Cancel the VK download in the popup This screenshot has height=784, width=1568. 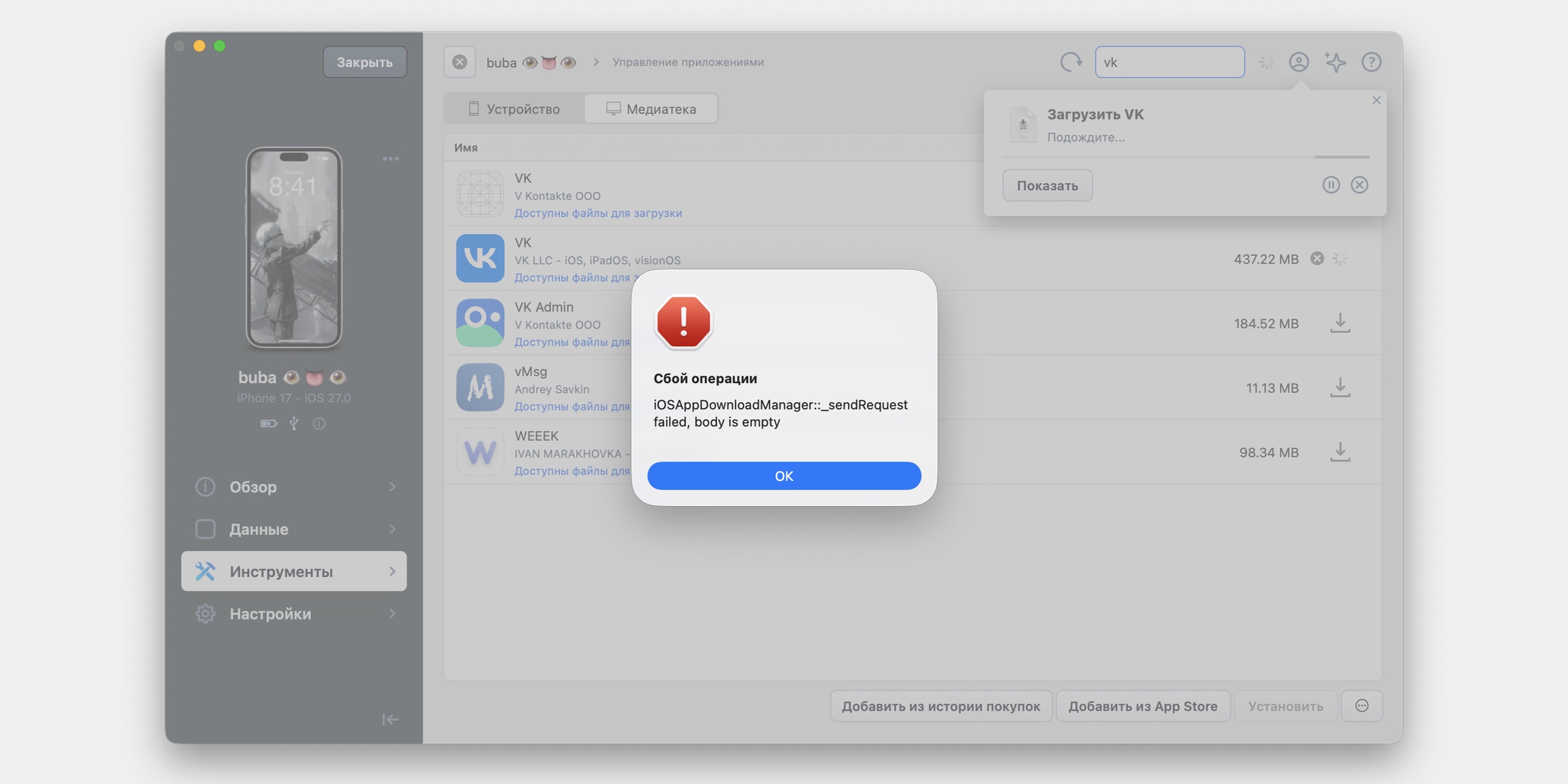[1360, 185]
